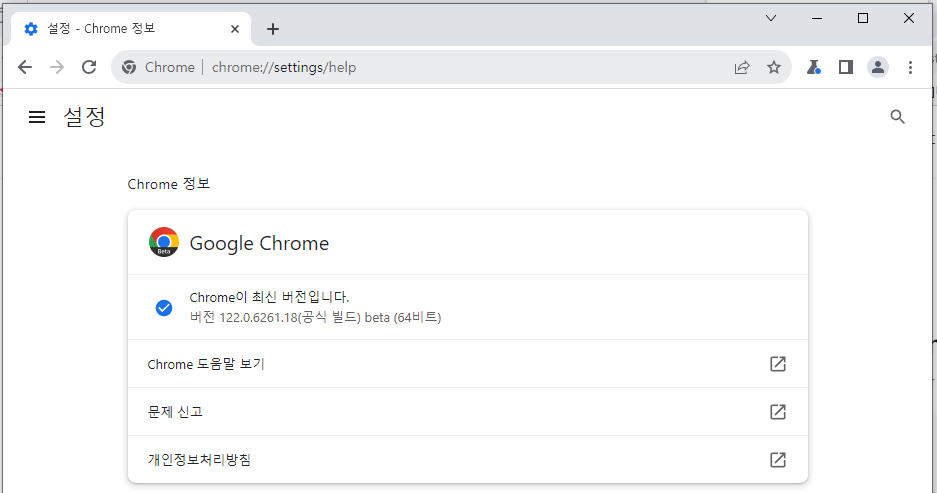This screenshot has width=937, height=493.
Task: Open the profile avatar menu
Action: coord(878,67)
